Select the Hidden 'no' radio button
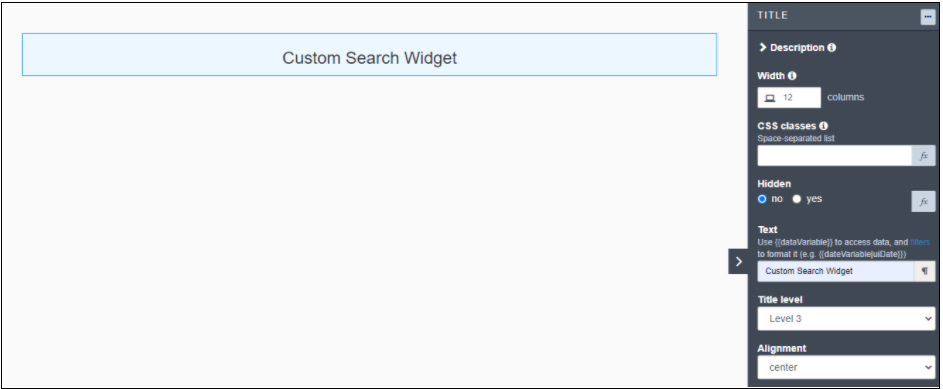The image size is (943, 389). pos(763,199)
